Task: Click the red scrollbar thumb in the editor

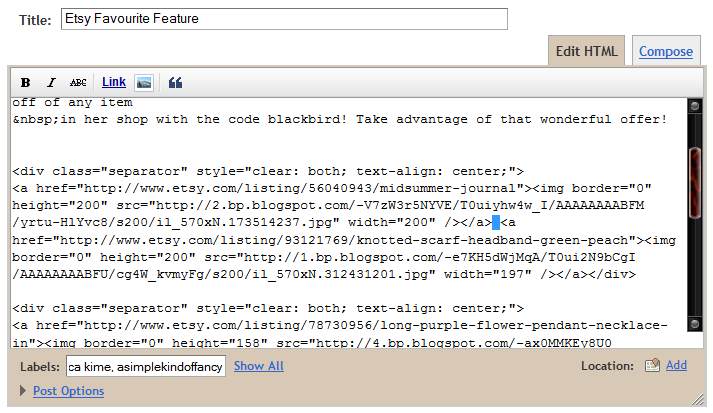Action: tap(694, 183)
